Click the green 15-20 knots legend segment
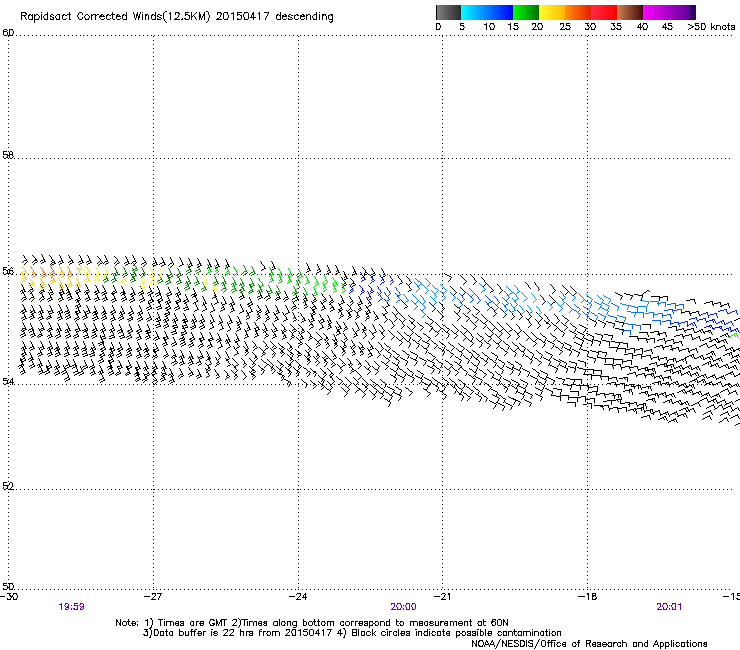Viewport: 740px width, 650px height. click(526, 12)
